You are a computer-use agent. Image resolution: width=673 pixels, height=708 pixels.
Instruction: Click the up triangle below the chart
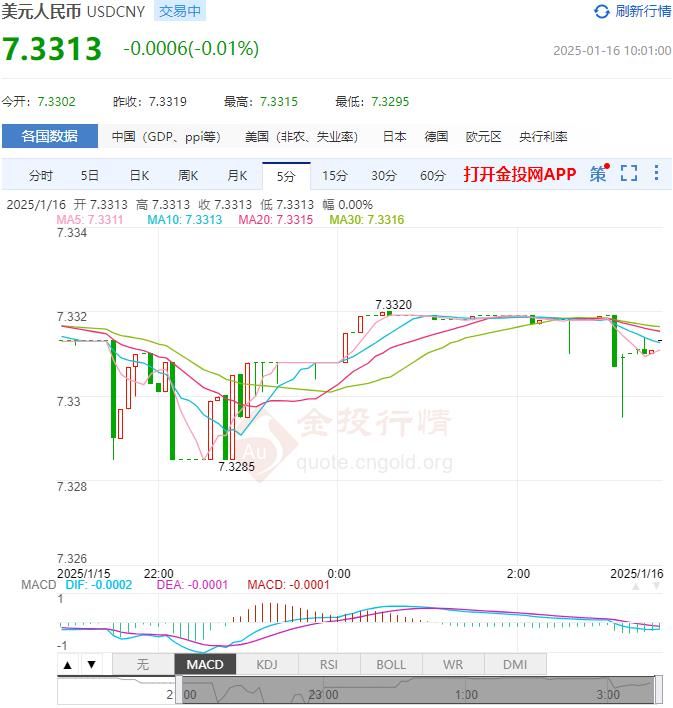[67, 664]
